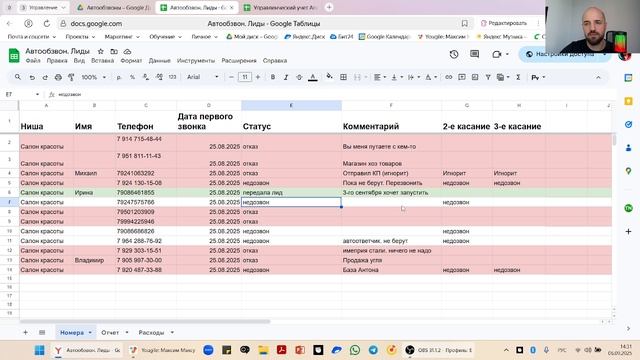
Task: Open the Windows Start menu
Action: [x=40, y=350]
